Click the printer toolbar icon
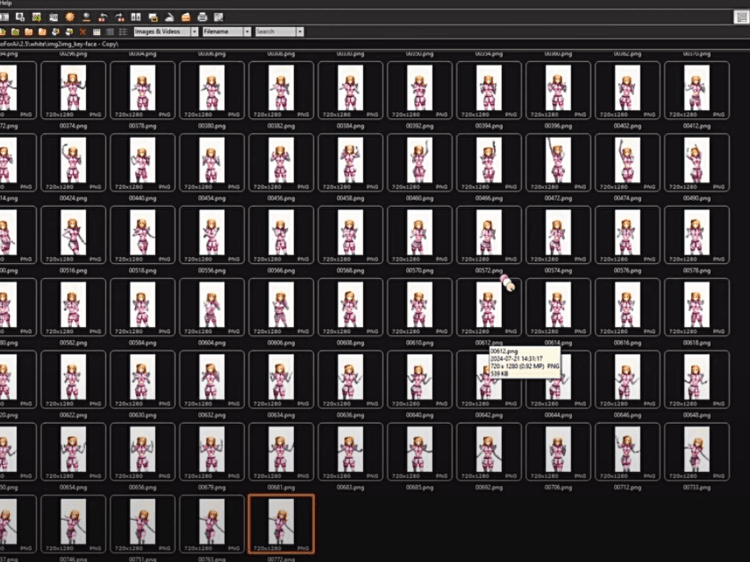Viewport: 750px width, 562px height. (x=202, y=17)
